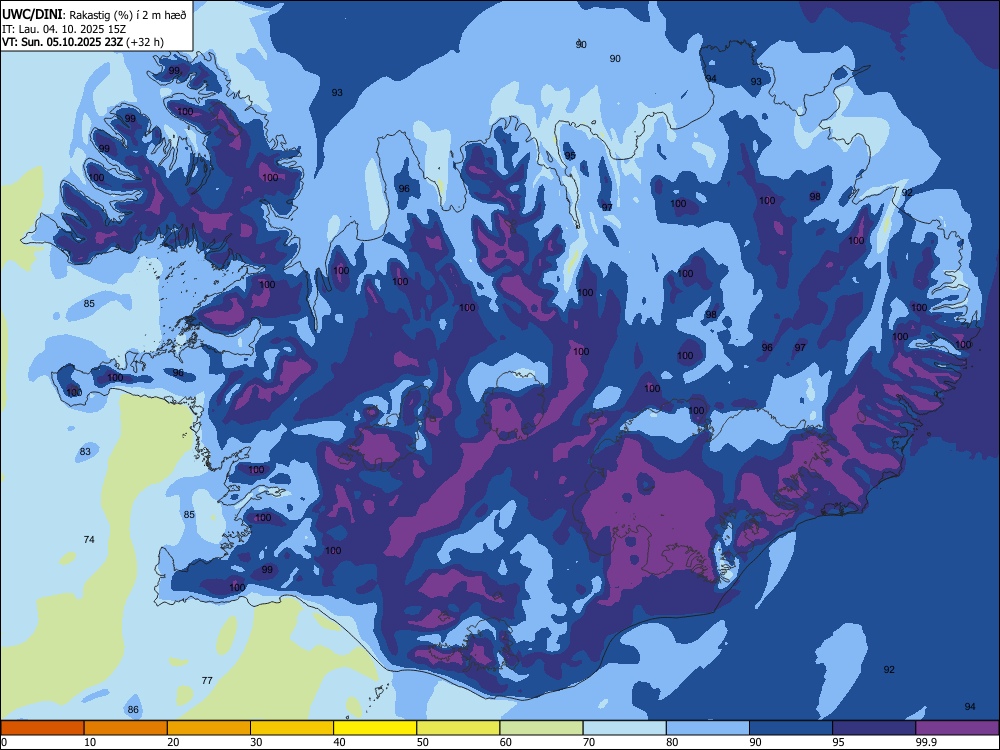Click the '30' legend scale label
The width and height of the screenshot is (1000, 750).
pyautogui.click(x=256, y=742)
